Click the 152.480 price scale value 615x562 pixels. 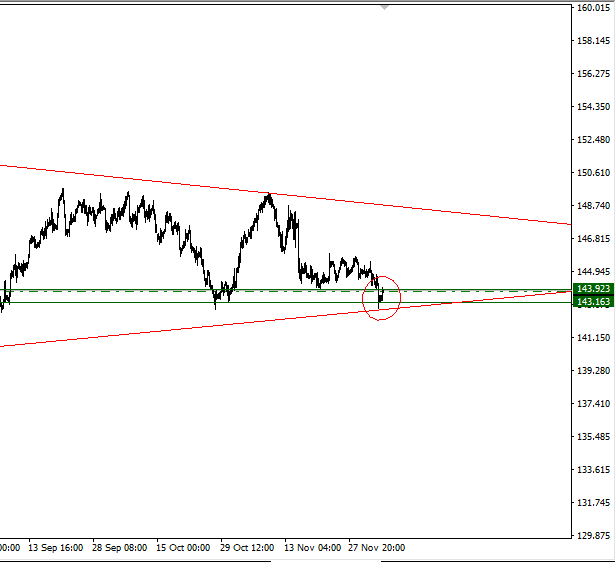tap(593, 139)
